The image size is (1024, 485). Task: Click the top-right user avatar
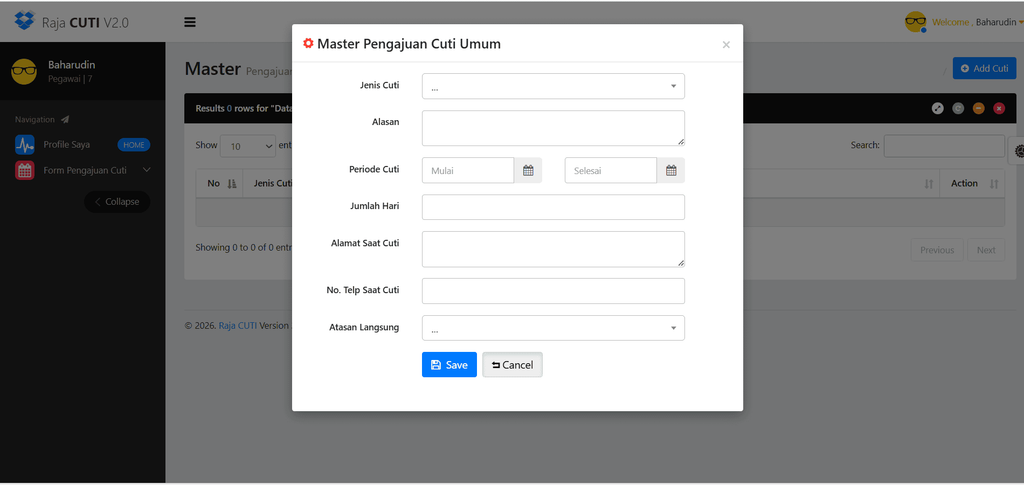click(916, 22)
